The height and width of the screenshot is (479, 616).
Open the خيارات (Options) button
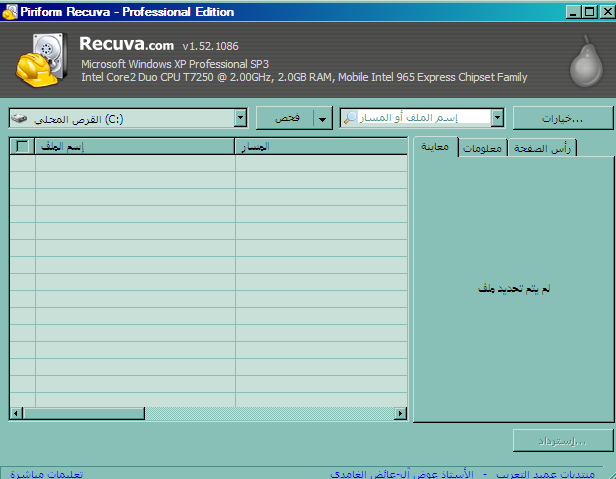tap(561, 118)
